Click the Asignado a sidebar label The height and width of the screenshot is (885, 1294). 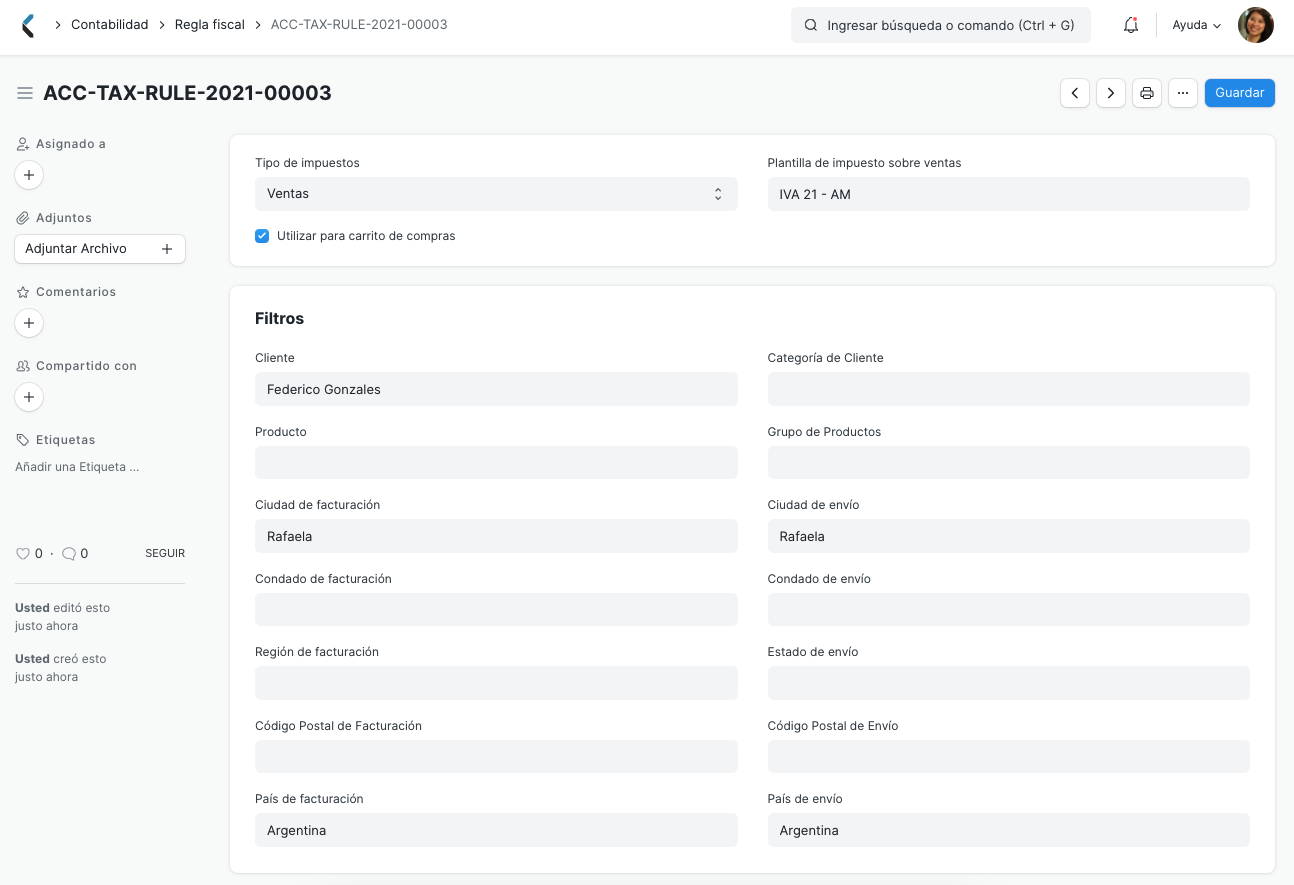coord(70,144)
